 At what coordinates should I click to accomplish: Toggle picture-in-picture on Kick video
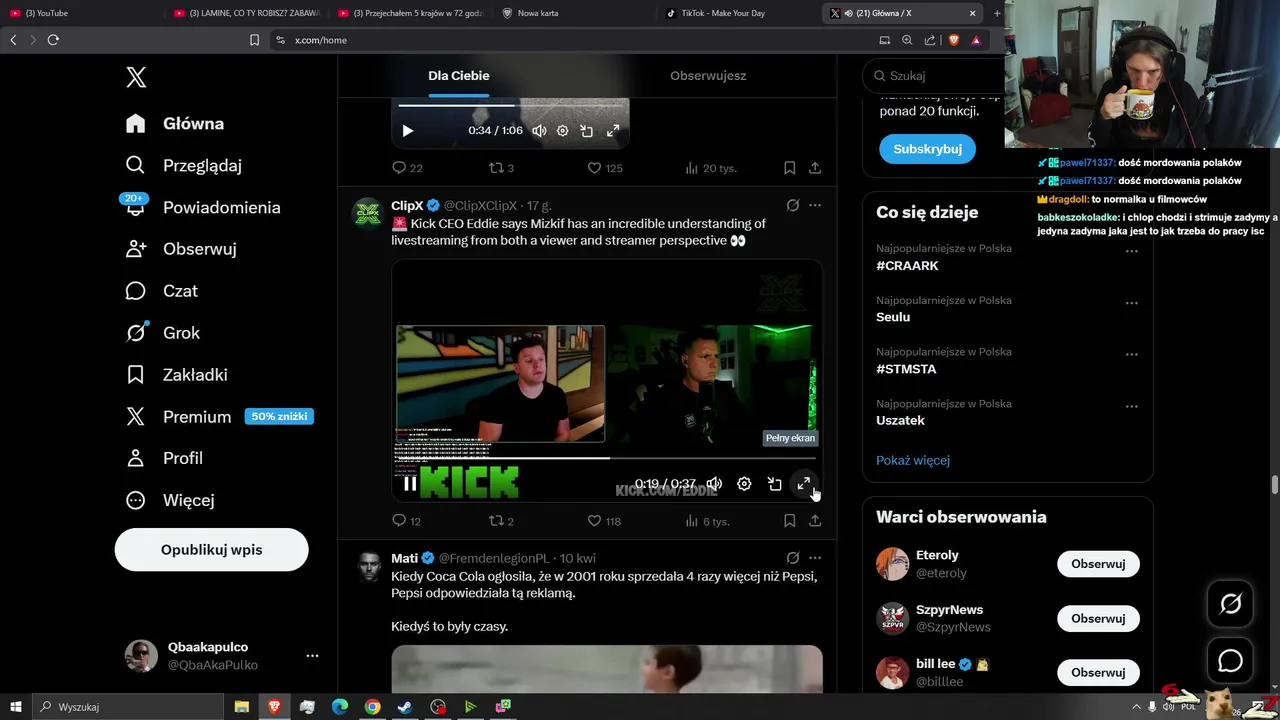tap(774, 484)
